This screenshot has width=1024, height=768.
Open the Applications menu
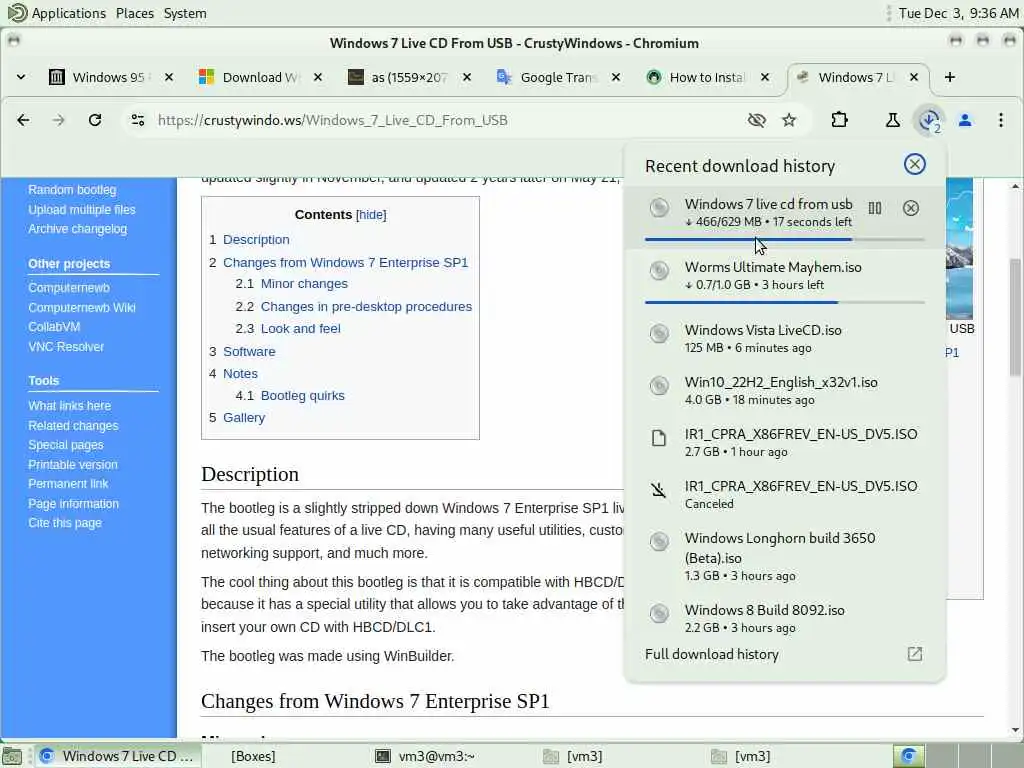[56, 13]
